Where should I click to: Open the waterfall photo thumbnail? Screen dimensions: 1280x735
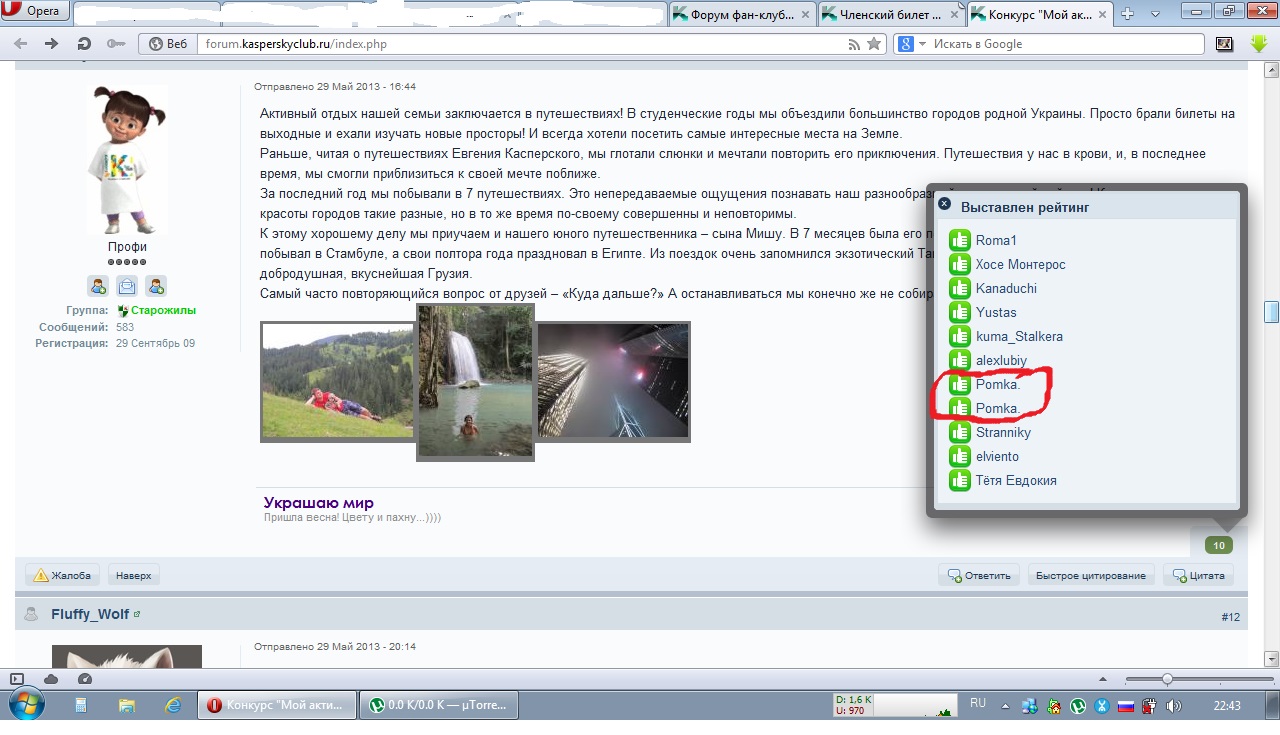click(475, 382)
